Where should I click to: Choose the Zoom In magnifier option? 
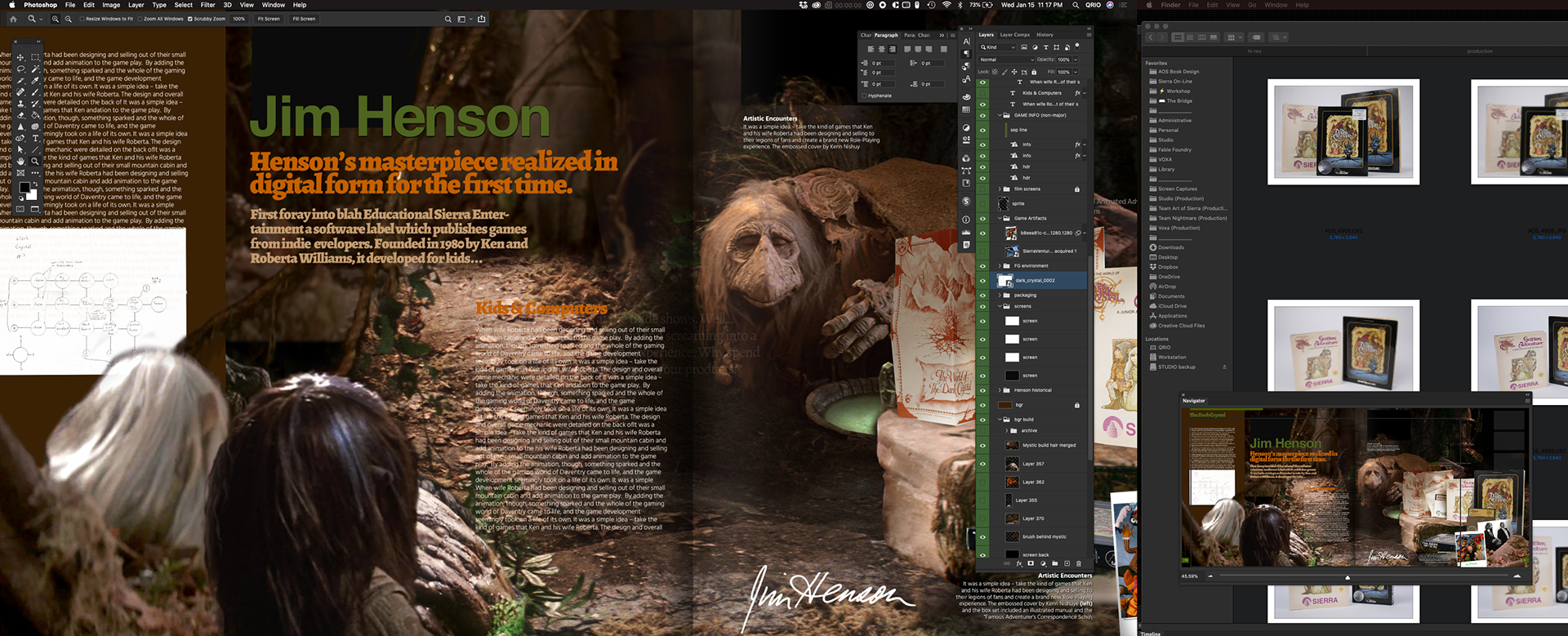point(56,19)
